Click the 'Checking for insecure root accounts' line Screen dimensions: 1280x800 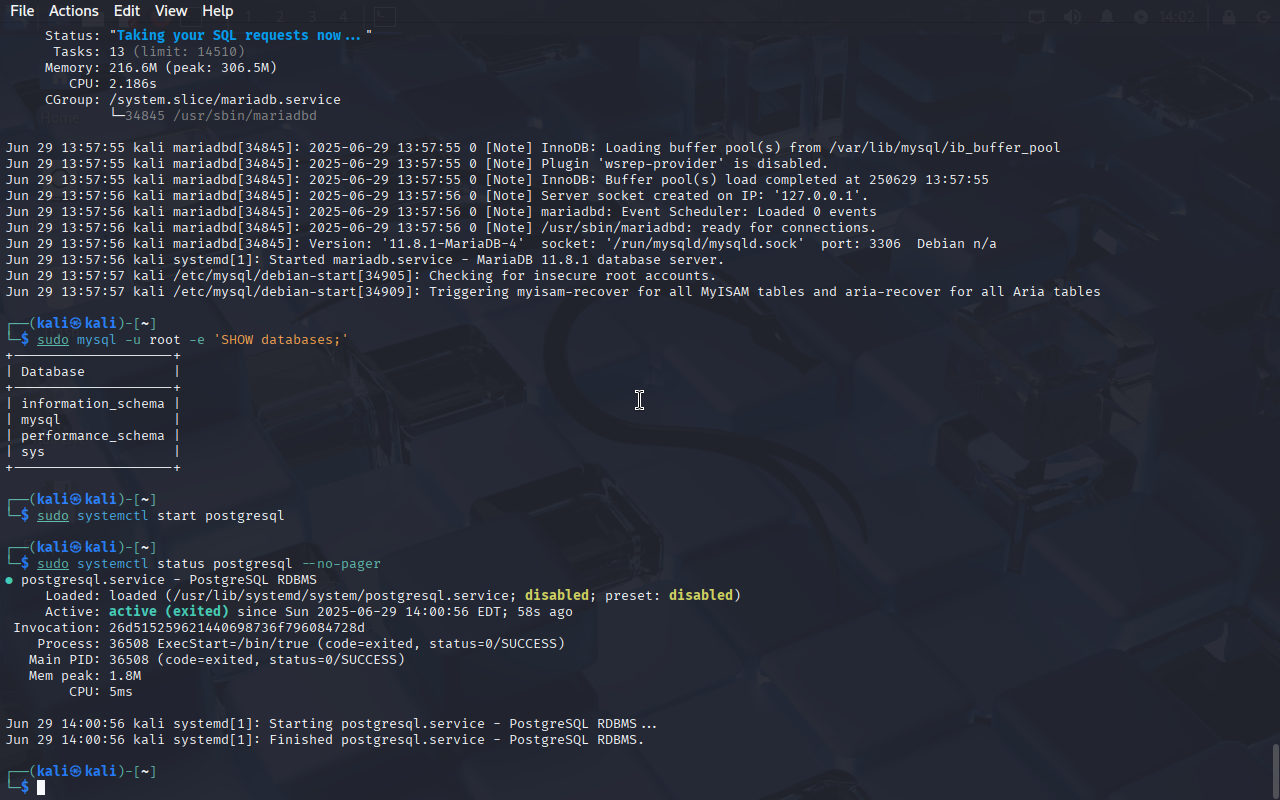[x=361, y=275]
